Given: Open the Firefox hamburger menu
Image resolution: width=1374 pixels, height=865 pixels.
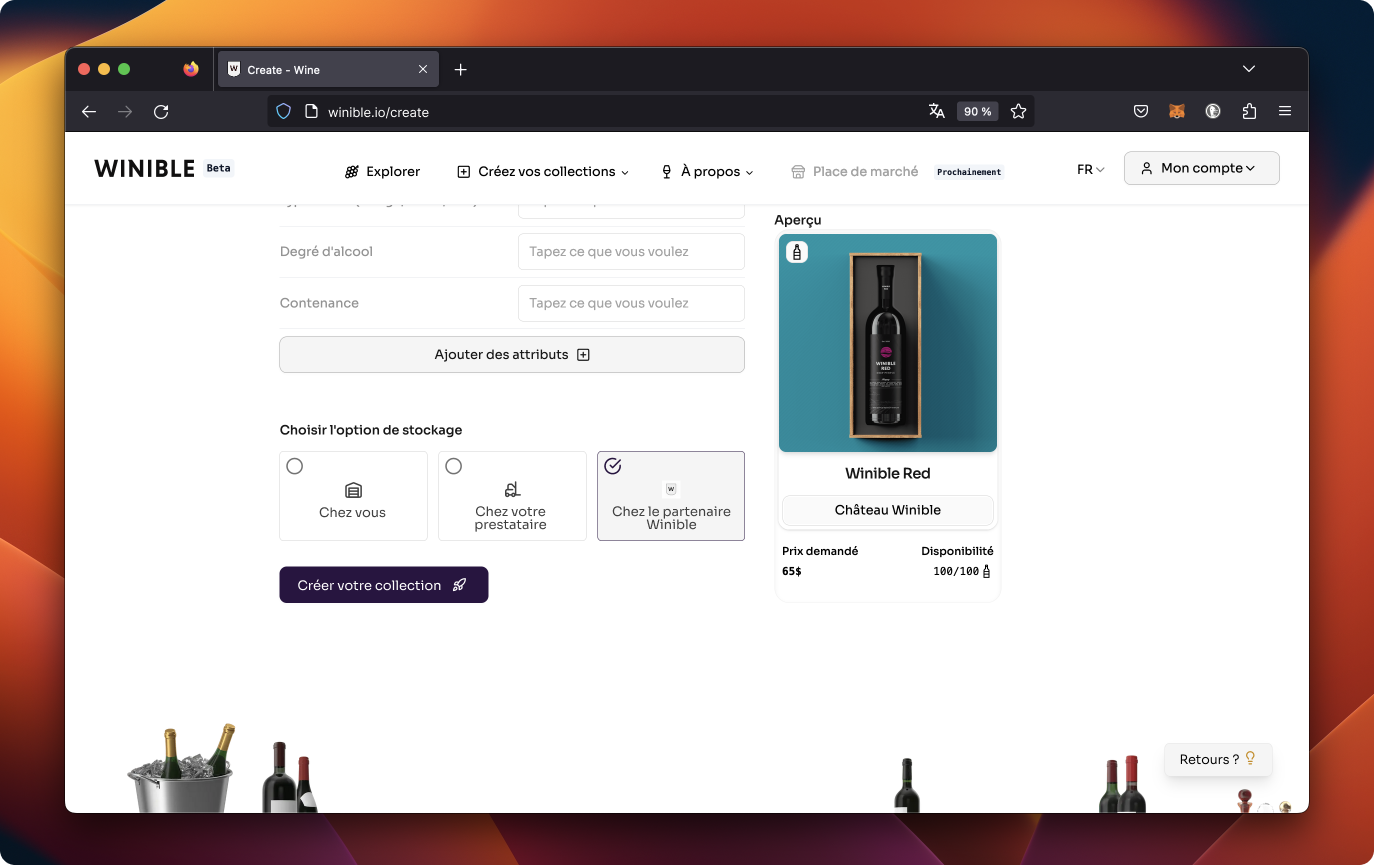Looking at the screenshot, I should click(1285, 112).
